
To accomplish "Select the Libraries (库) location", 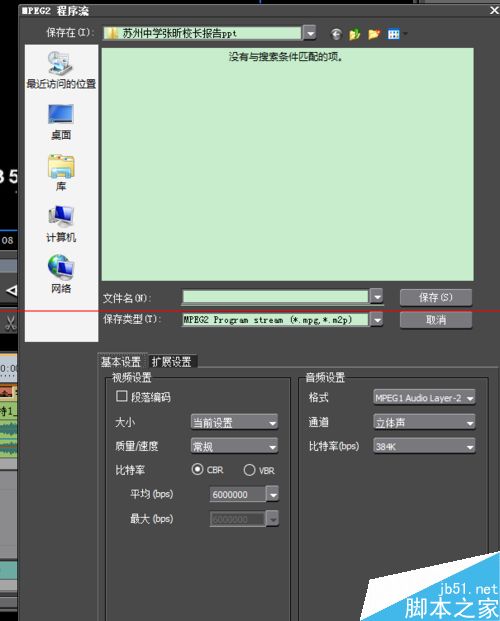I will 61,173.
